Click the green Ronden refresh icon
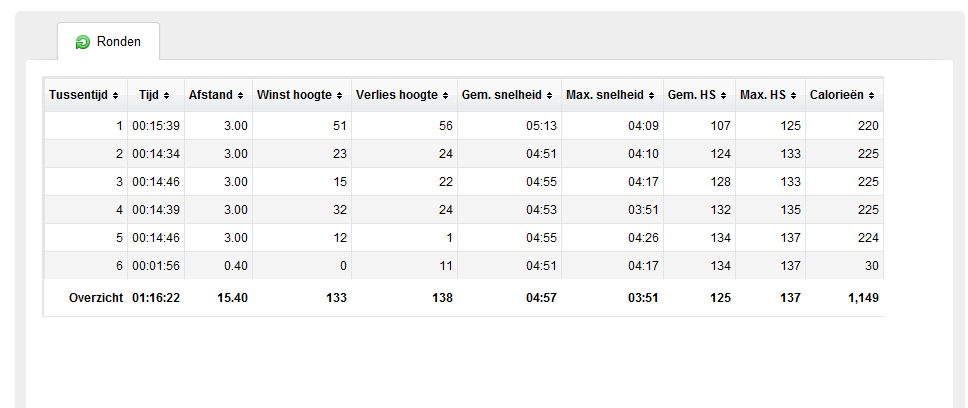968x408 pixels. tap(83, 42)
